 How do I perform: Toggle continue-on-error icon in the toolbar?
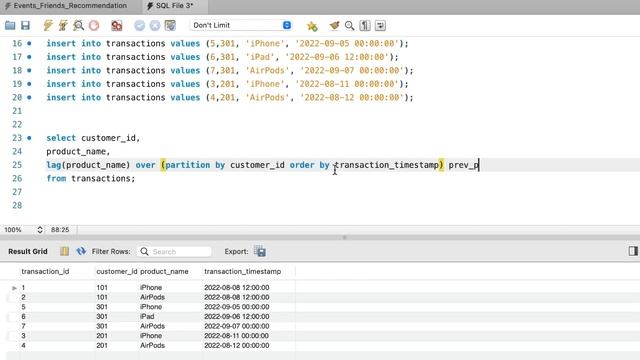(x=117, y=25)
